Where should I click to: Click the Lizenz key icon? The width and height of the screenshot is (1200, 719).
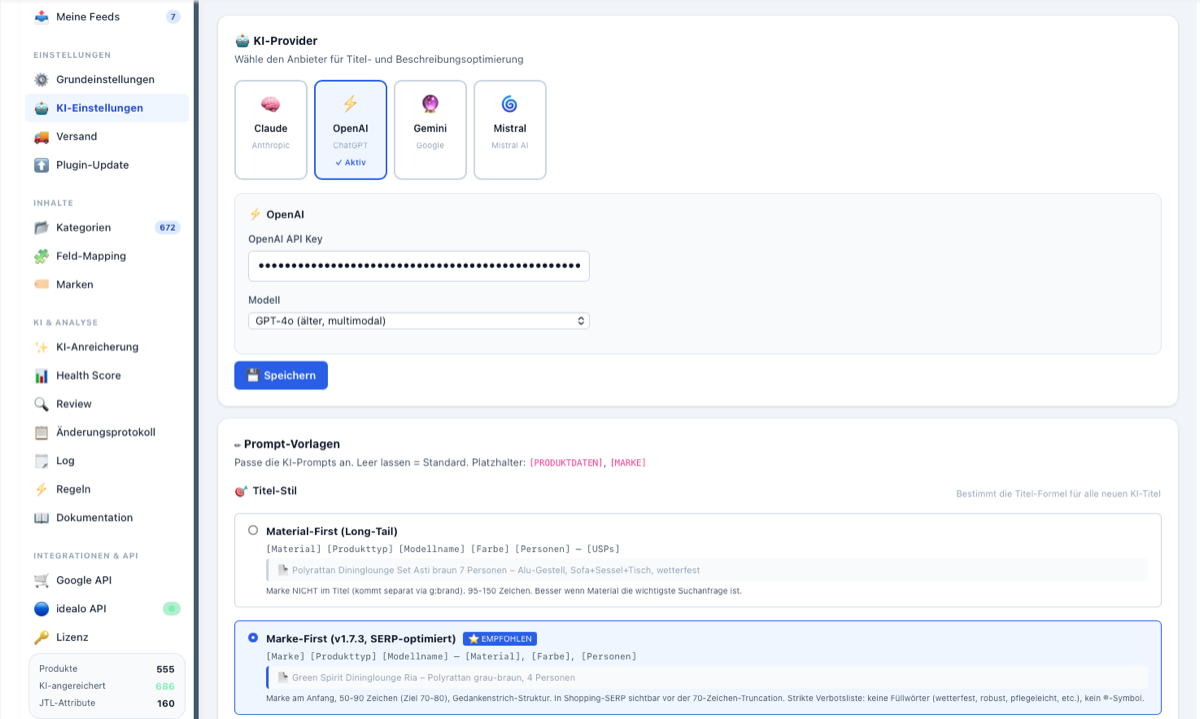[41, 637]
